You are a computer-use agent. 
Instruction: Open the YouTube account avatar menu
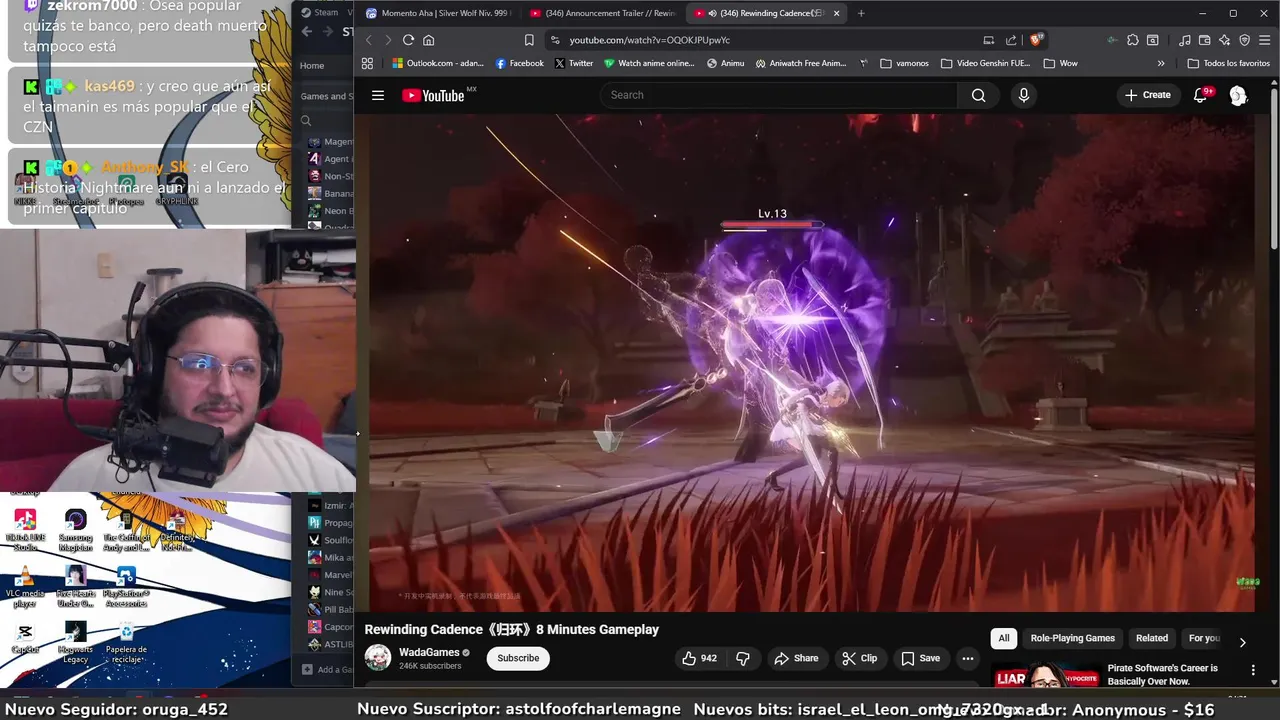1238,95
